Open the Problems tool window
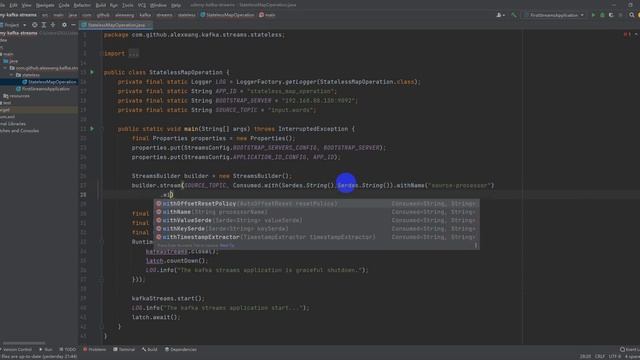 click(x=95, y=350)
